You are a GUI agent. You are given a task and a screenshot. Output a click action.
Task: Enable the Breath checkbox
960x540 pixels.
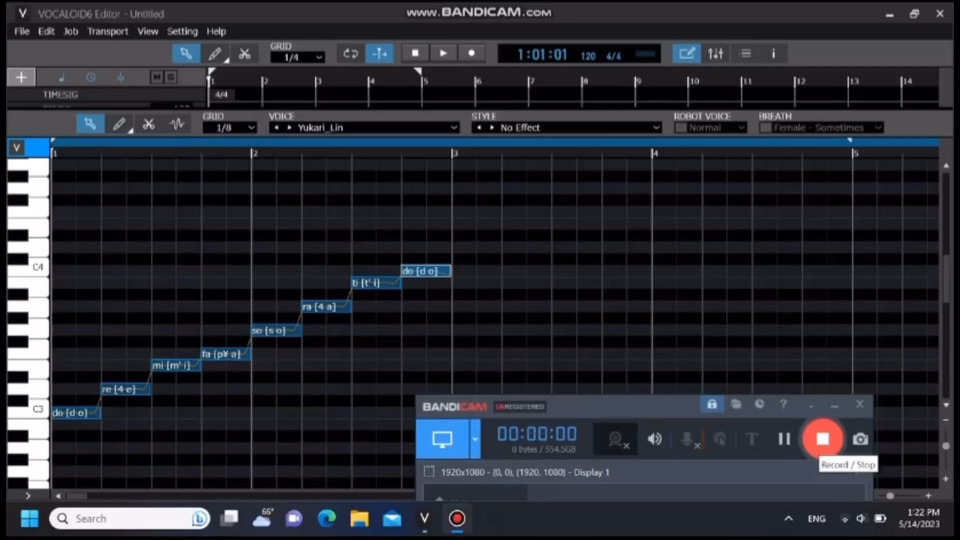pyautogui.click(x=765, y=127)
